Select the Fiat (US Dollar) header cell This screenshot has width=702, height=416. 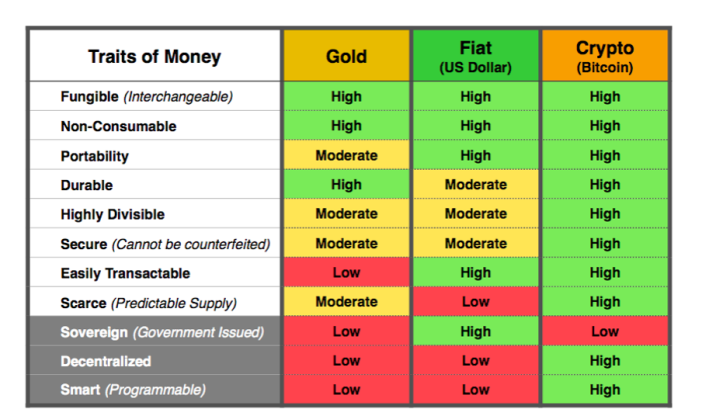tap(475, 56)
